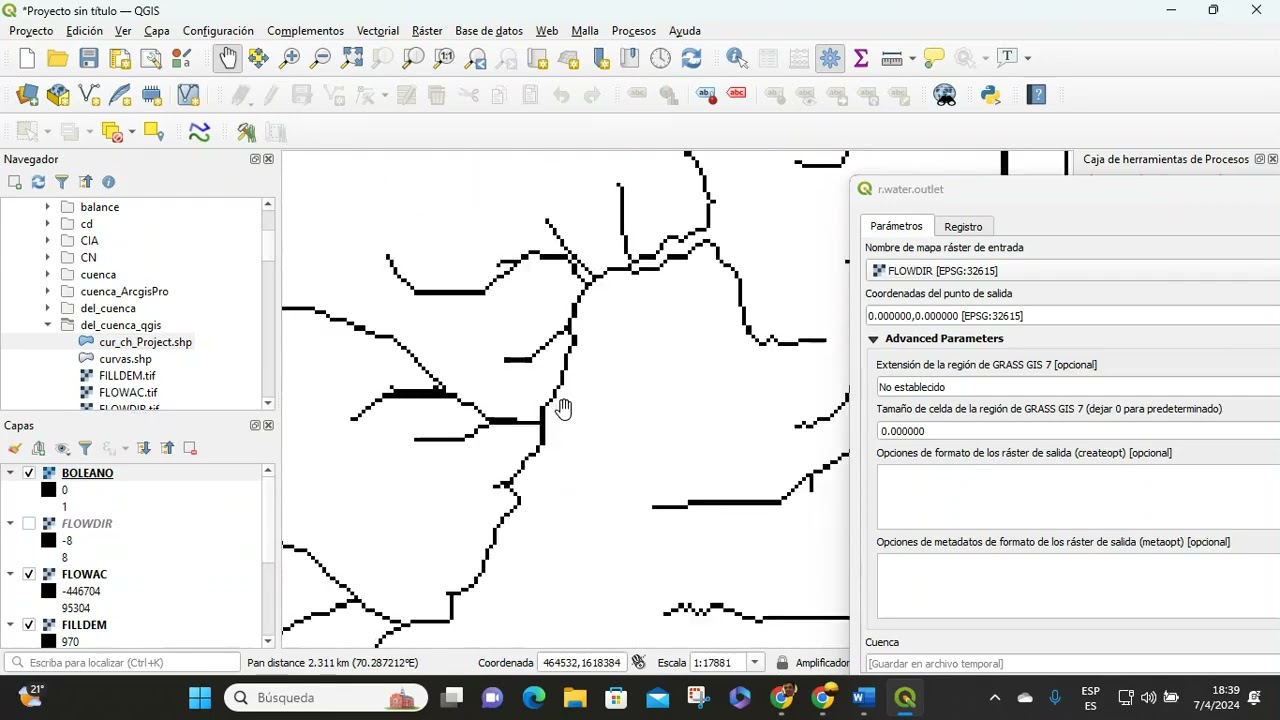Image resolution: width=1280 pixels, height=720 pixels.
Task: Open the Processing Toolbox gear icon
Action: pyautogui.click(x=830, y=58)
